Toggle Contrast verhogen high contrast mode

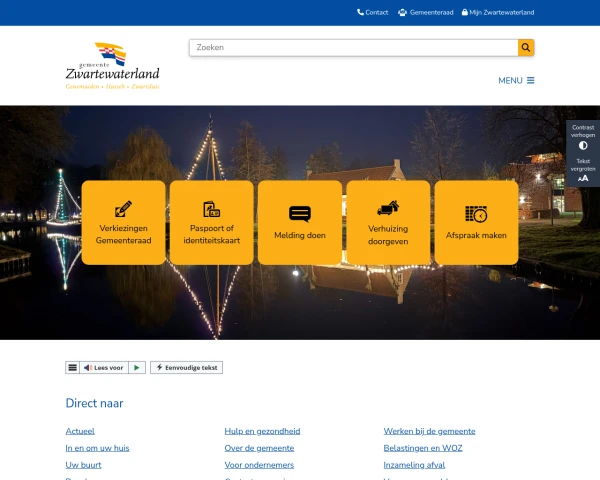pyautogui.click(x=583, y=139)
